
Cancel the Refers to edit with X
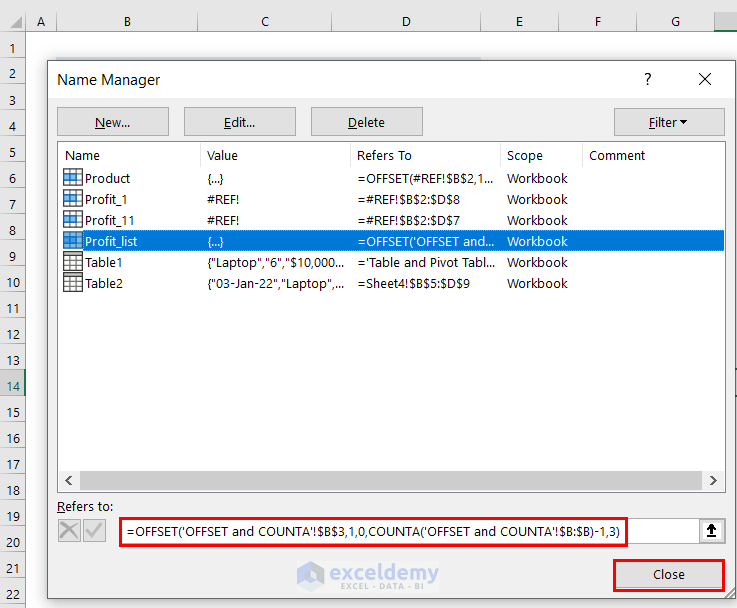(x=69, y=530)
